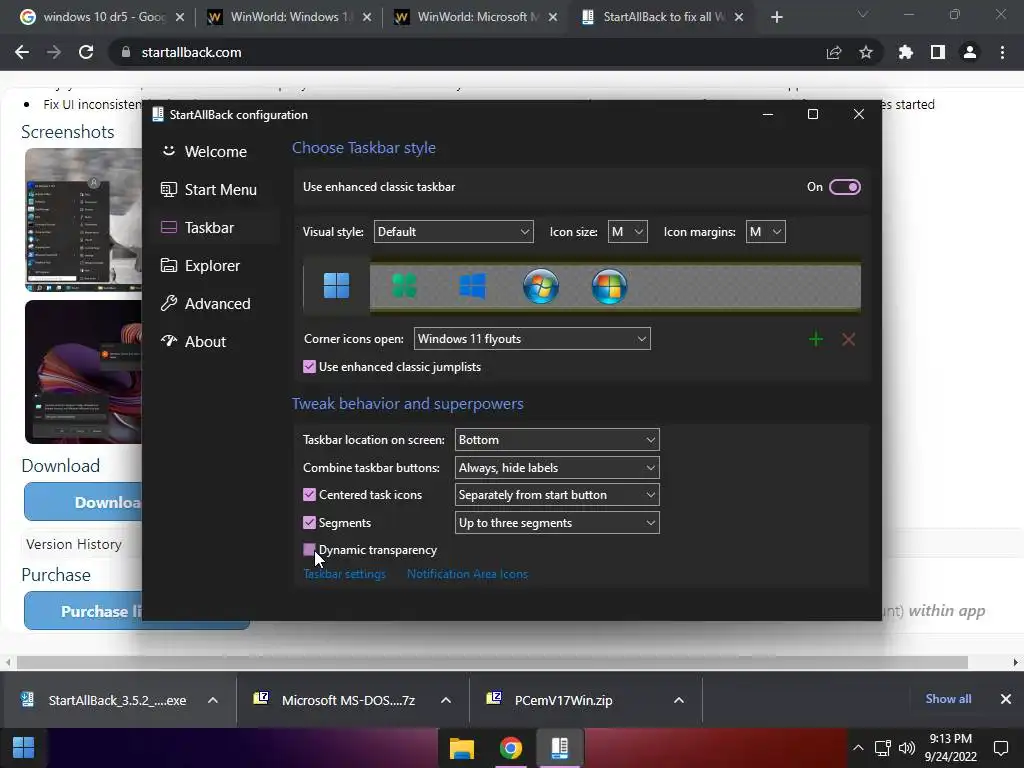The image size is (1024, 768).
Task: Select the first Windows 7 orb start icon
Action: (x=541, y=286)
